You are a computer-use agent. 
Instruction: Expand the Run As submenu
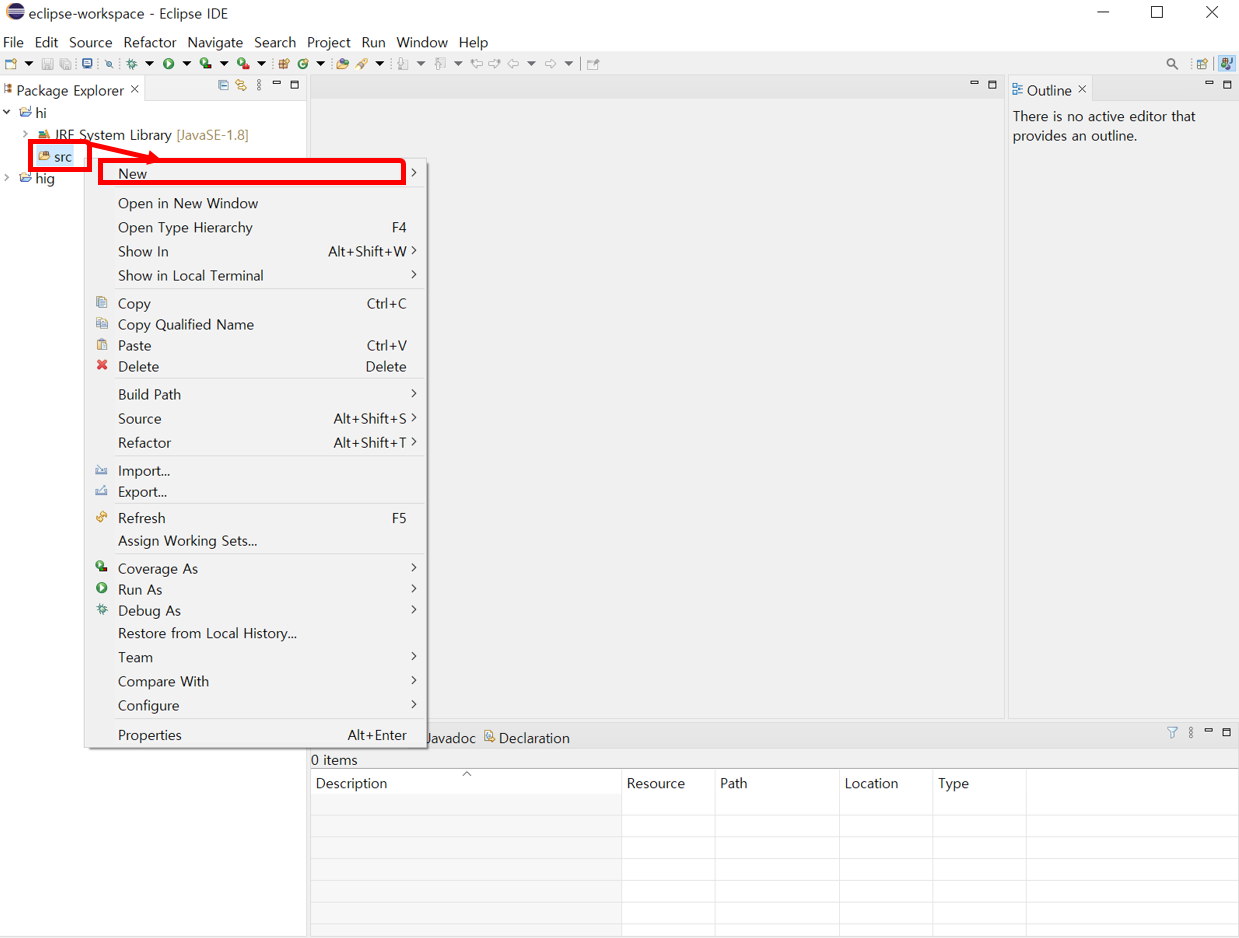[x=254, y=589]
